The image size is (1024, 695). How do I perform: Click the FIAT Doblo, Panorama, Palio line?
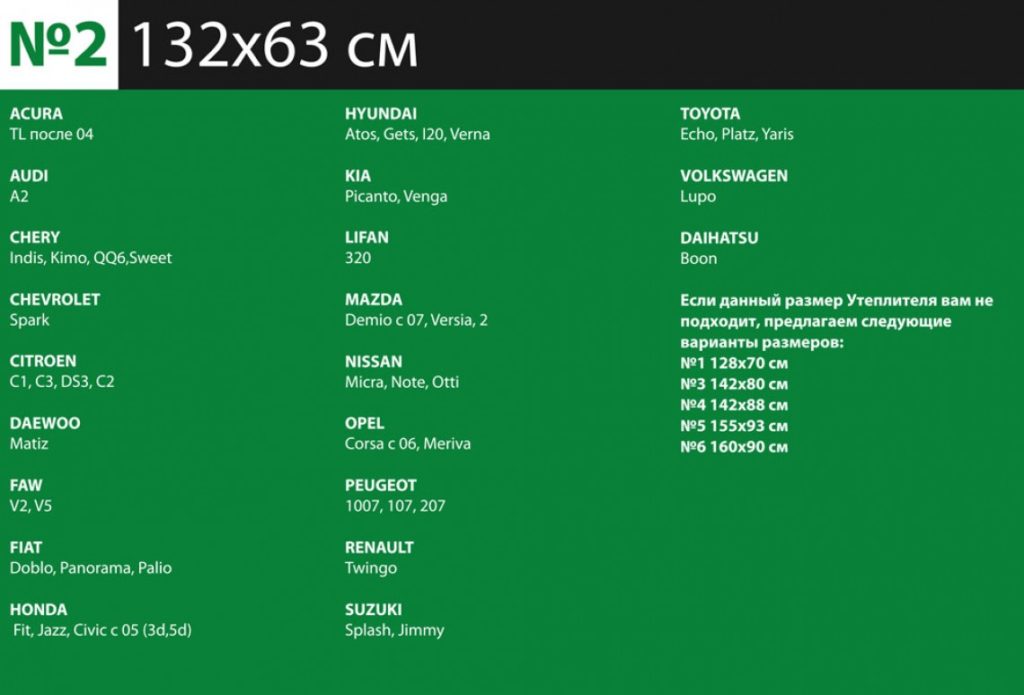pyautogui.click(x=91, y=568)
